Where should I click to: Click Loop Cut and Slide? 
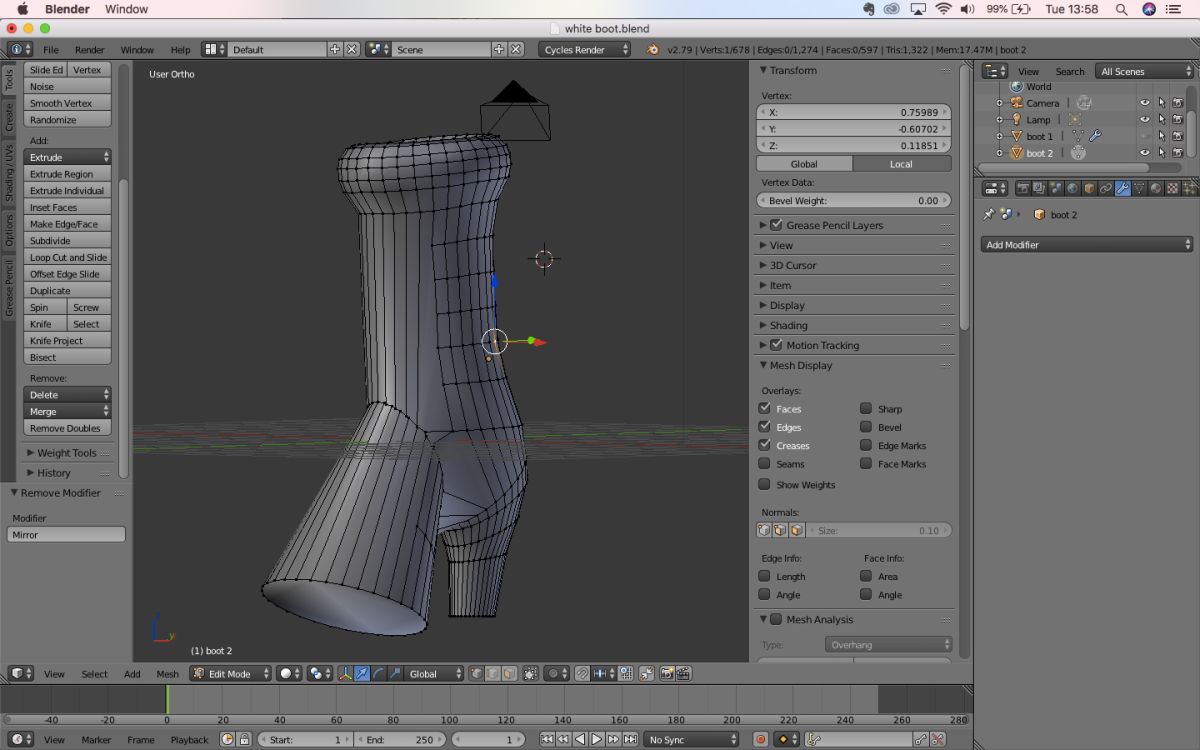(x=67, y=257)
